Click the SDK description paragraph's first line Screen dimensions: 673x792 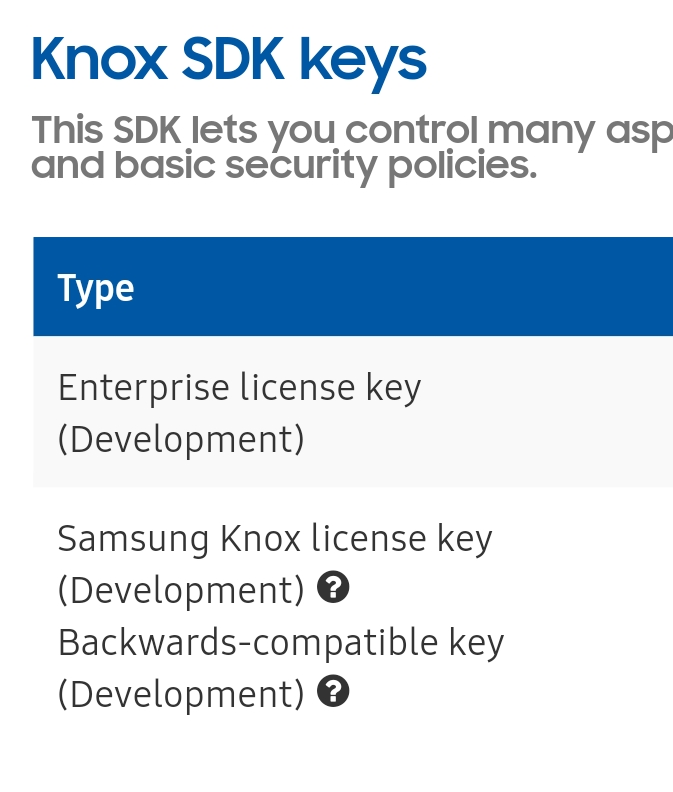352,132
